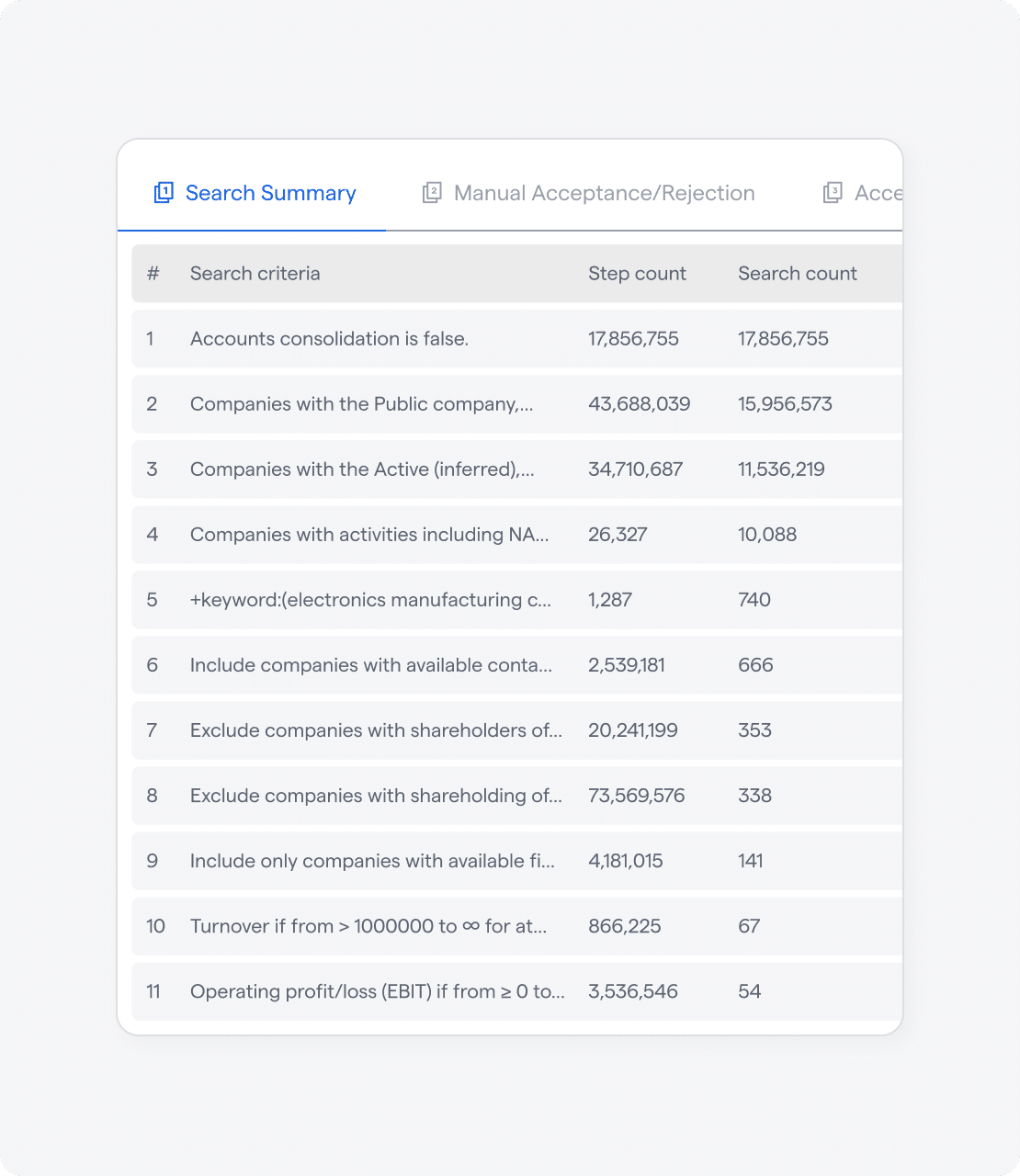Click the Turnover if from > 1000000 row
The height and width of the screenshot is (1176, 1020).
368,926
